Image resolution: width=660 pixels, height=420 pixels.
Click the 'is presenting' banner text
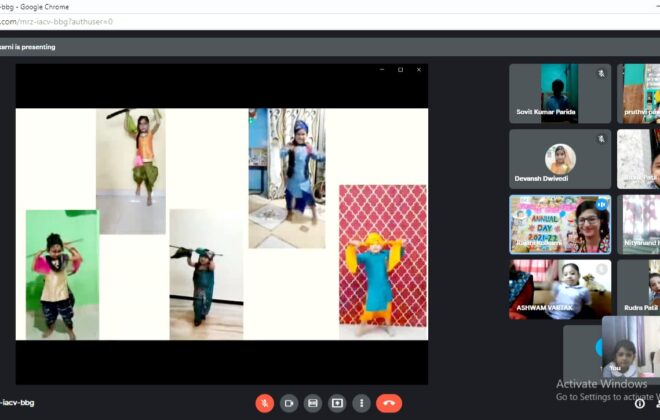[28, 47]
